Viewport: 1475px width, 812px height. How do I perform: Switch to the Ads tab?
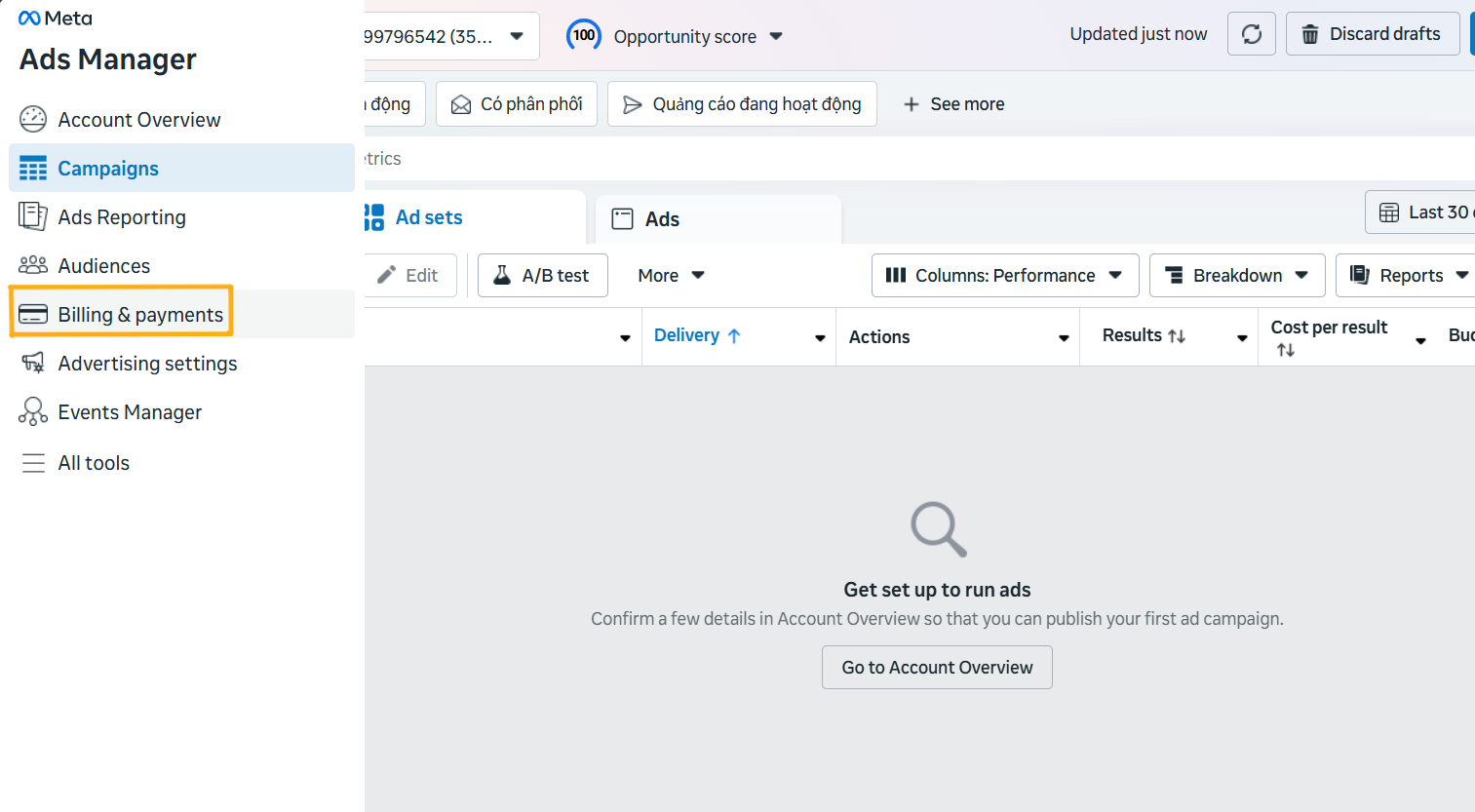click(662, 219)
